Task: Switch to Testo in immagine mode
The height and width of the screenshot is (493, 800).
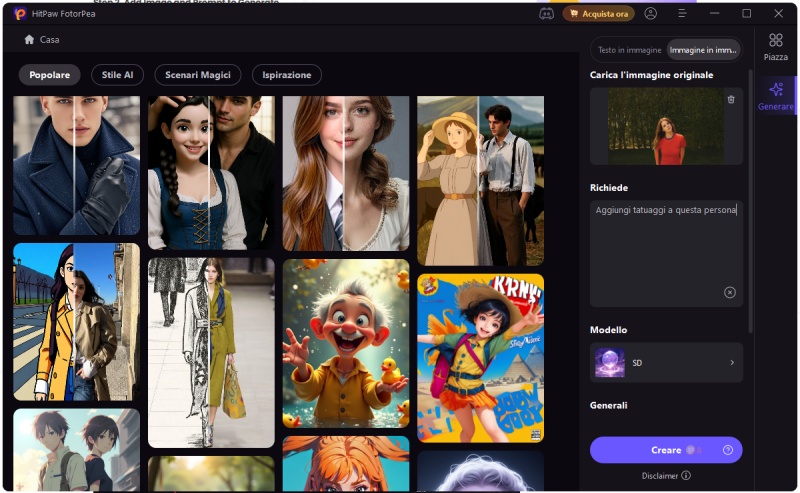Action: point(629,50)
